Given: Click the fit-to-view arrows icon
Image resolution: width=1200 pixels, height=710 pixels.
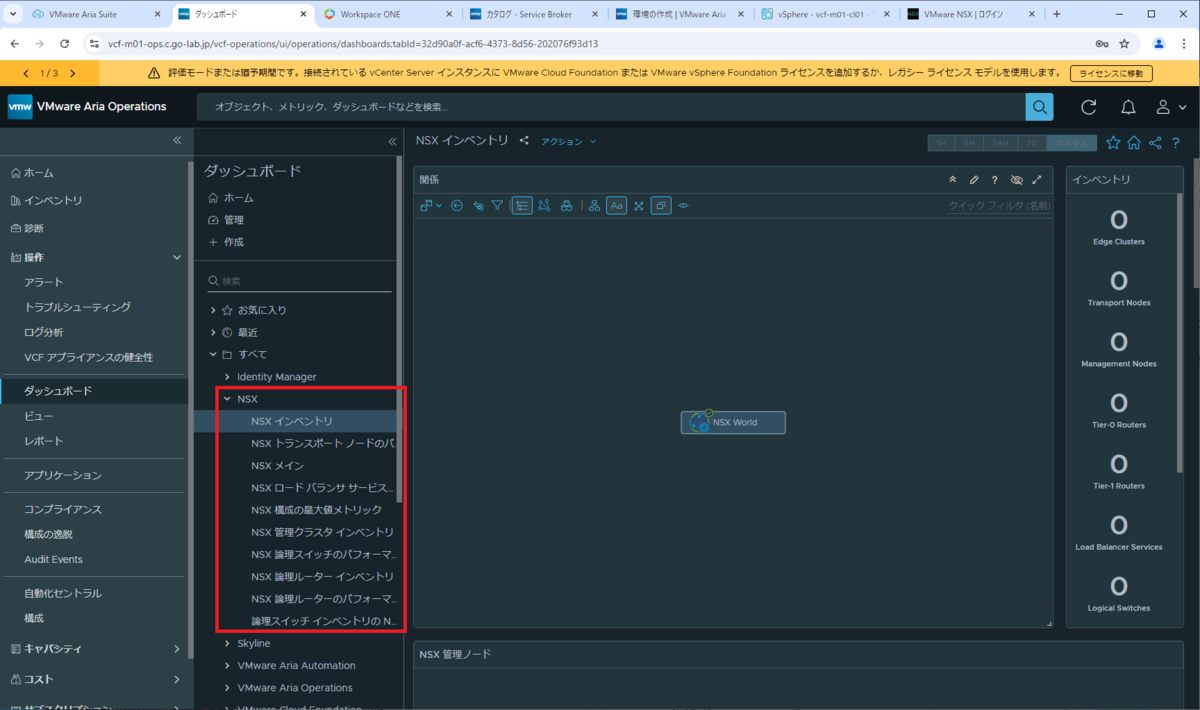Looking at the screenshot, I should coord(639,205).
